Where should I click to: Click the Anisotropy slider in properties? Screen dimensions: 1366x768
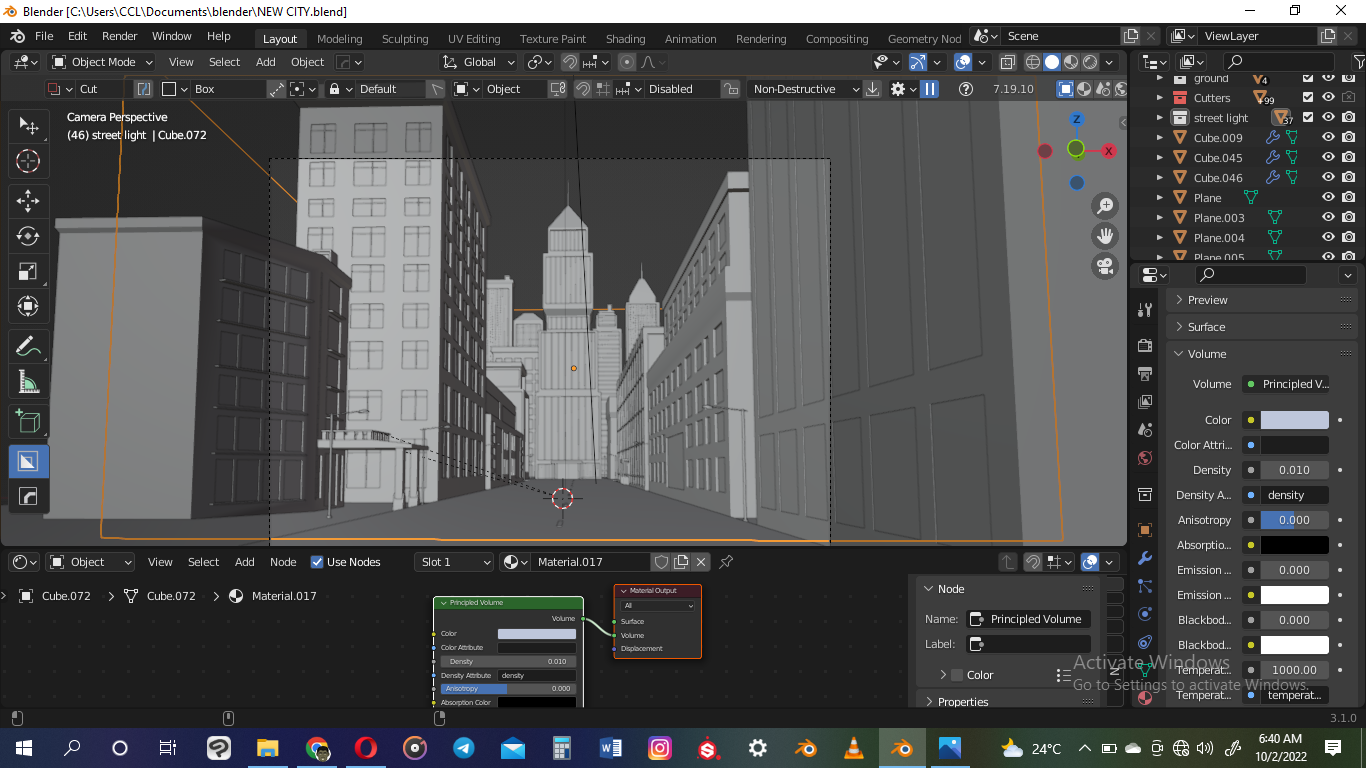click(x=1295, y=520)
